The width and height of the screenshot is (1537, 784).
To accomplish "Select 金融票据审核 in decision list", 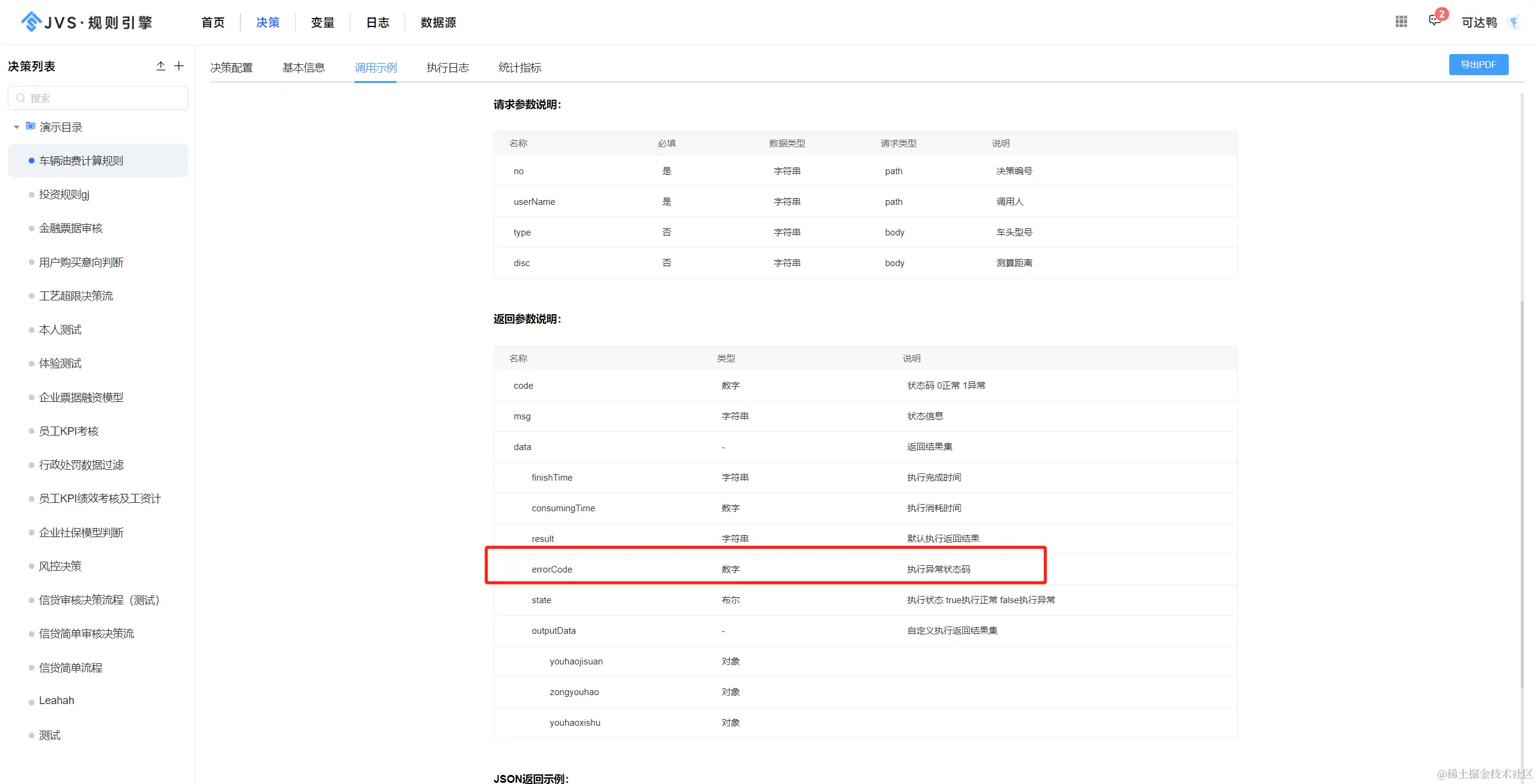I will click(71, 228).
